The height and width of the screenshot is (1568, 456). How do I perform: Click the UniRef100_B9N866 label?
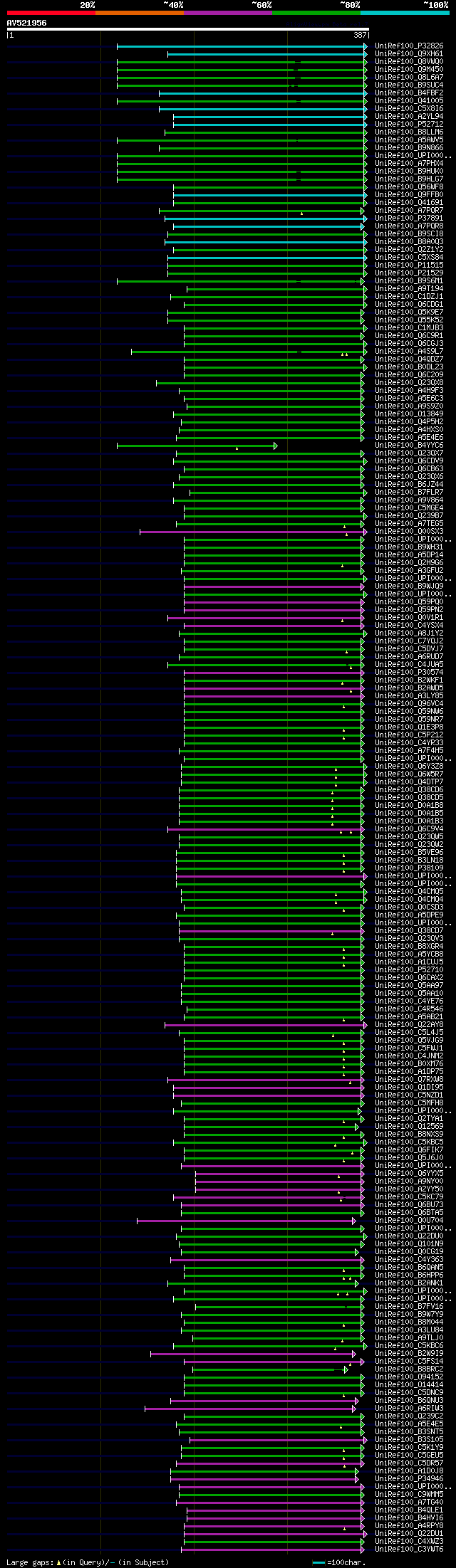(409, 148)
